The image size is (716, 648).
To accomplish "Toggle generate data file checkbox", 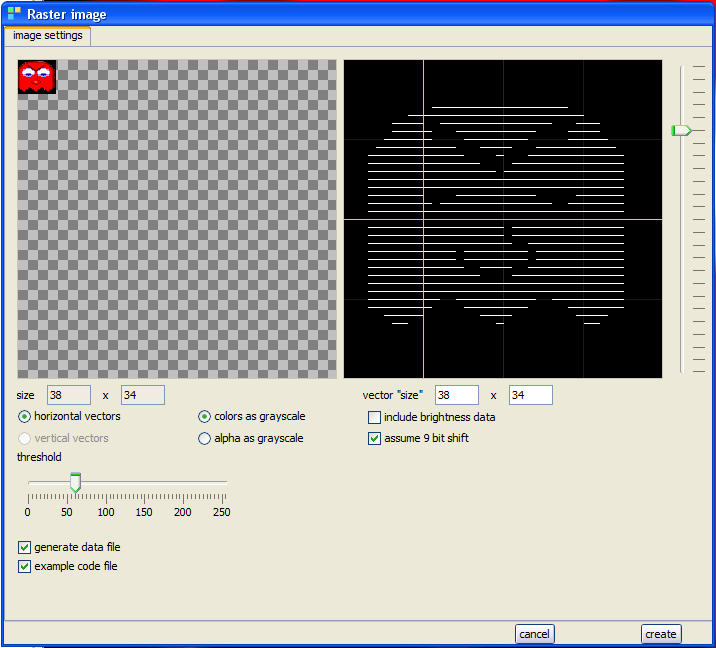I will point(25,547).
